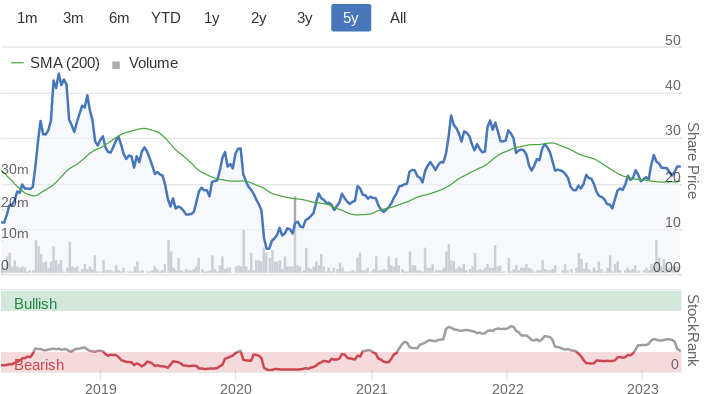706x394 pixels.
Task: Click the grey Volume square icon
Action: (x=116, y=65)
